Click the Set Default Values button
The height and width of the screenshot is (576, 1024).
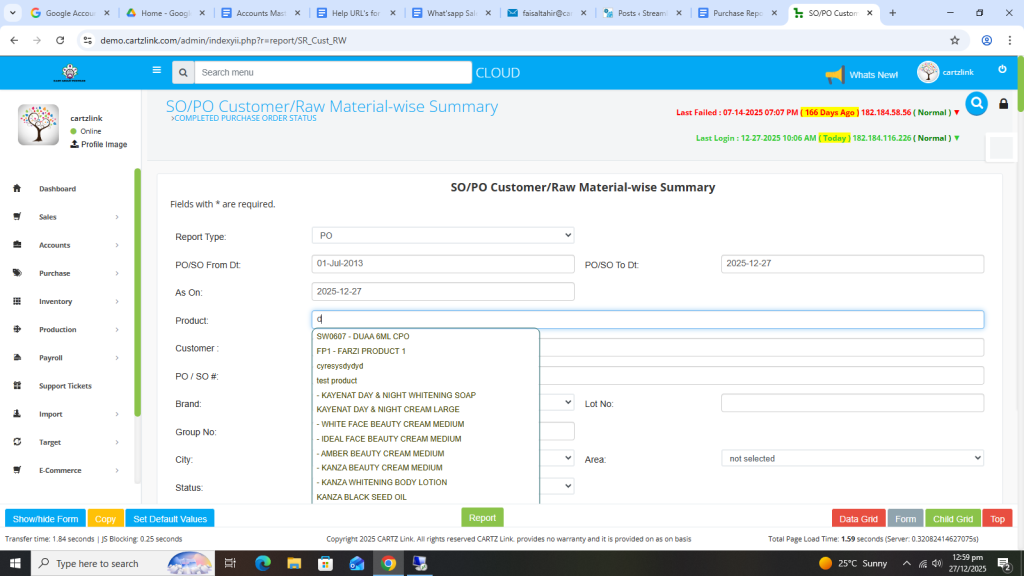click(x=170, y=519)
